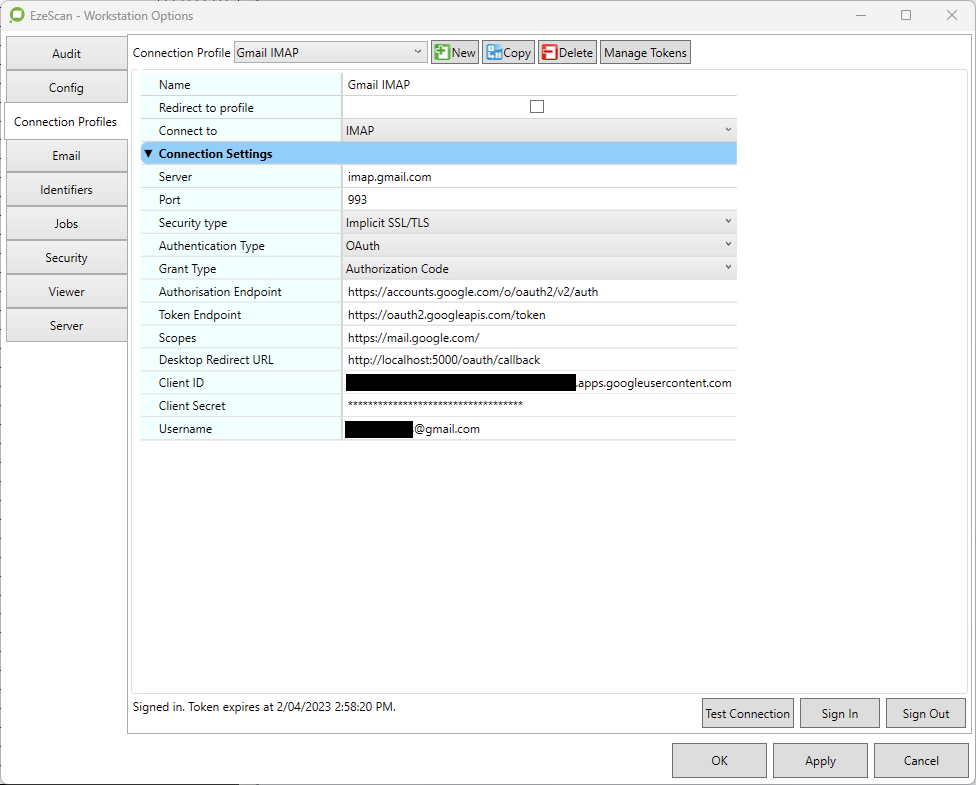Viewport: 976px width, 785px height.
Task: Click the EzeScan app icon in title bar
Action: click(17, 16)
